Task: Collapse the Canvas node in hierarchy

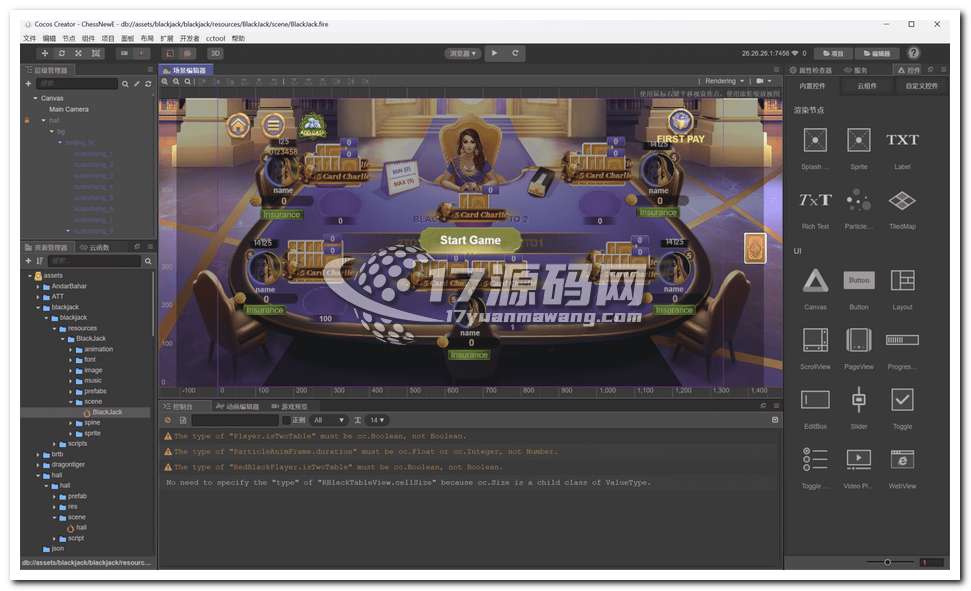Action: 35,98
